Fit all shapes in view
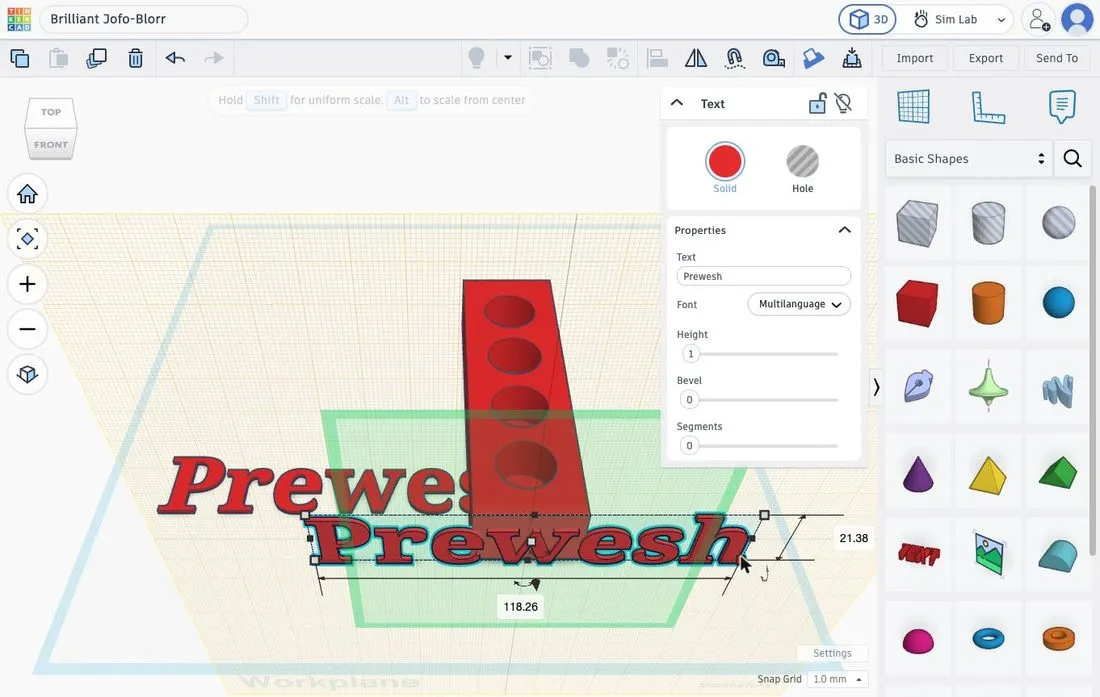The image size is (1100, 697). tap(27, 239)
